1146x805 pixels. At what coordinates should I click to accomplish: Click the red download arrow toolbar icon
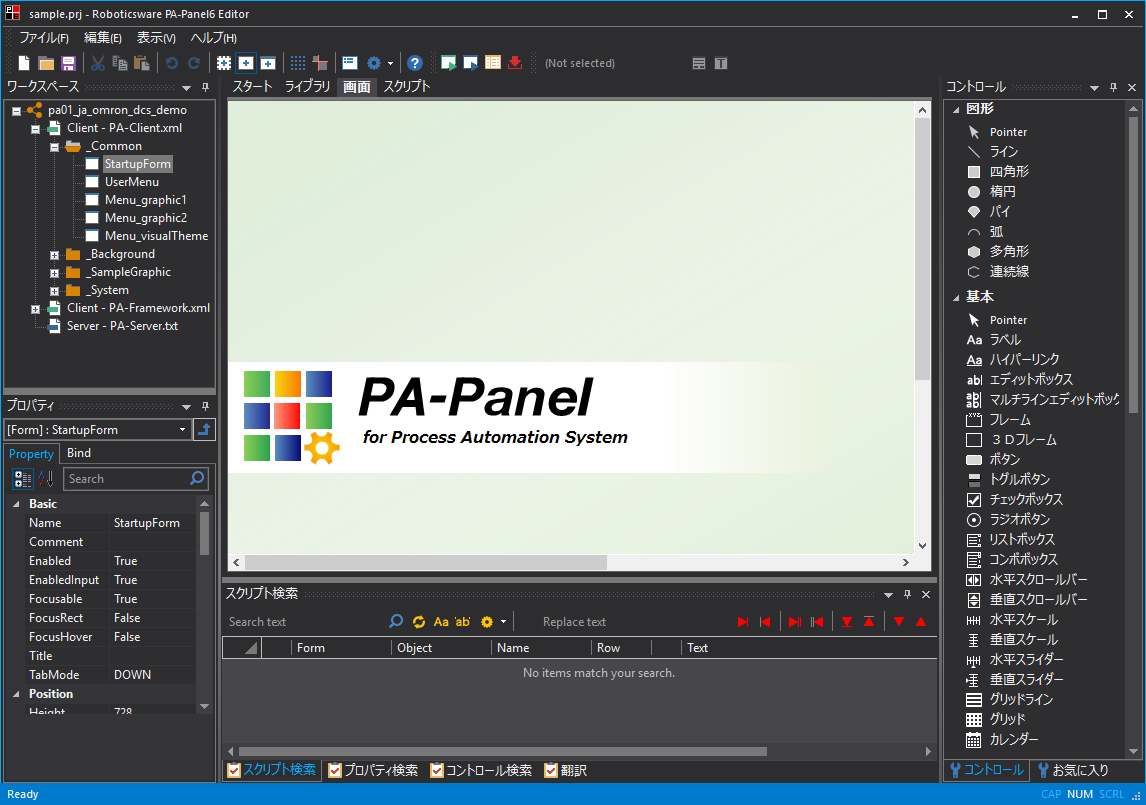click(515, 64)
